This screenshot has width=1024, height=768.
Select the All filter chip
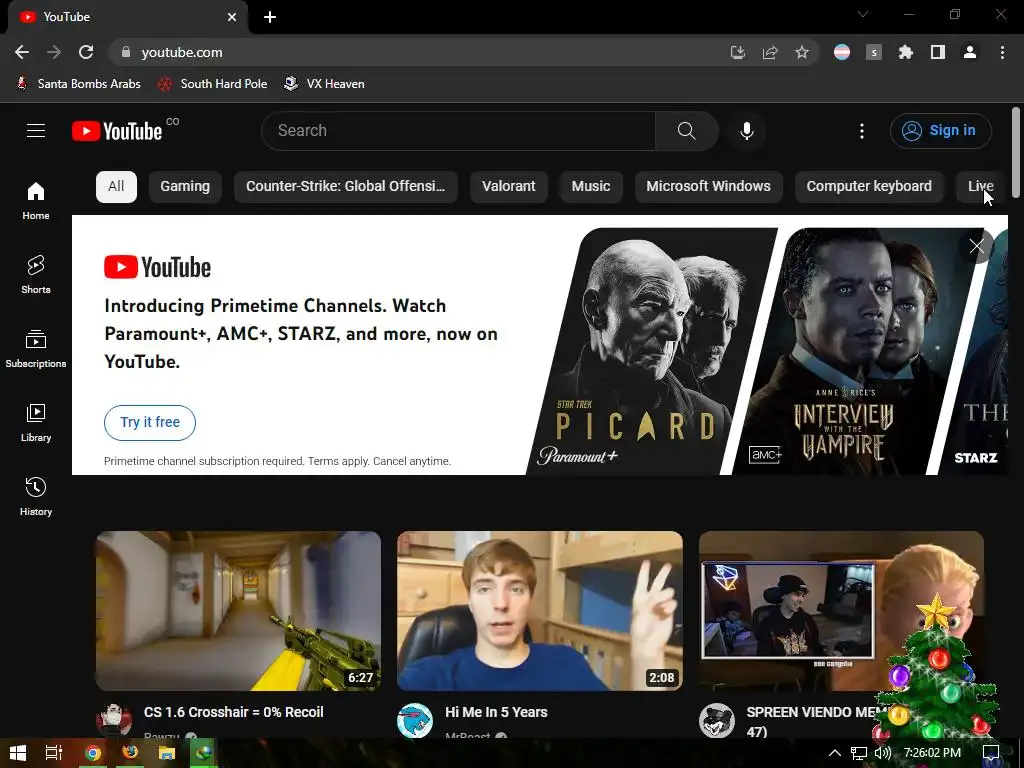click(116, 186)
